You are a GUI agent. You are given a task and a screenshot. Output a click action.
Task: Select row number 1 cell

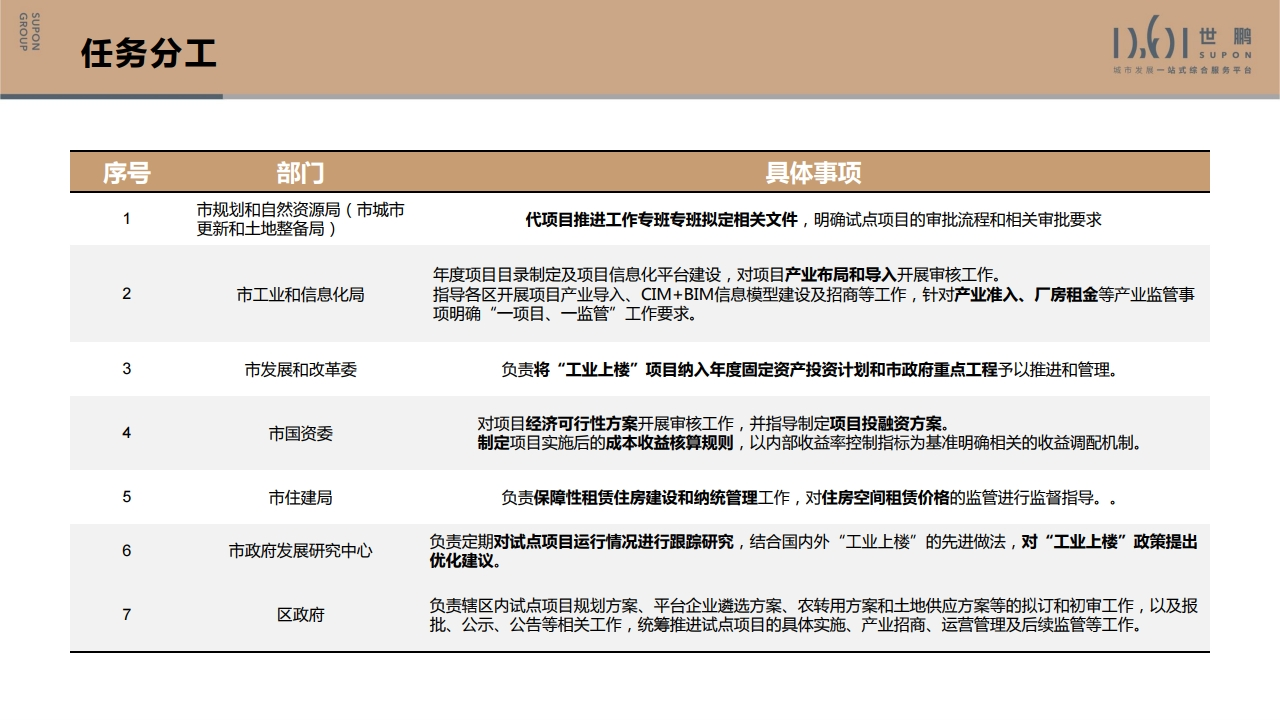[x=127, y=219]
